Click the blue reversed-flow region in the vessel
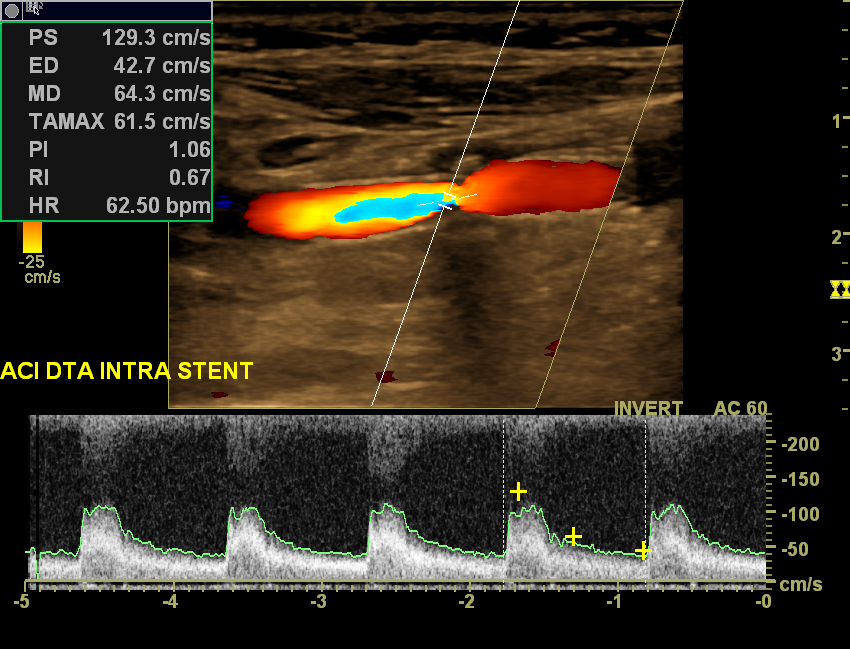This screenshot has width=850, height=649. (x=390, y=208)
